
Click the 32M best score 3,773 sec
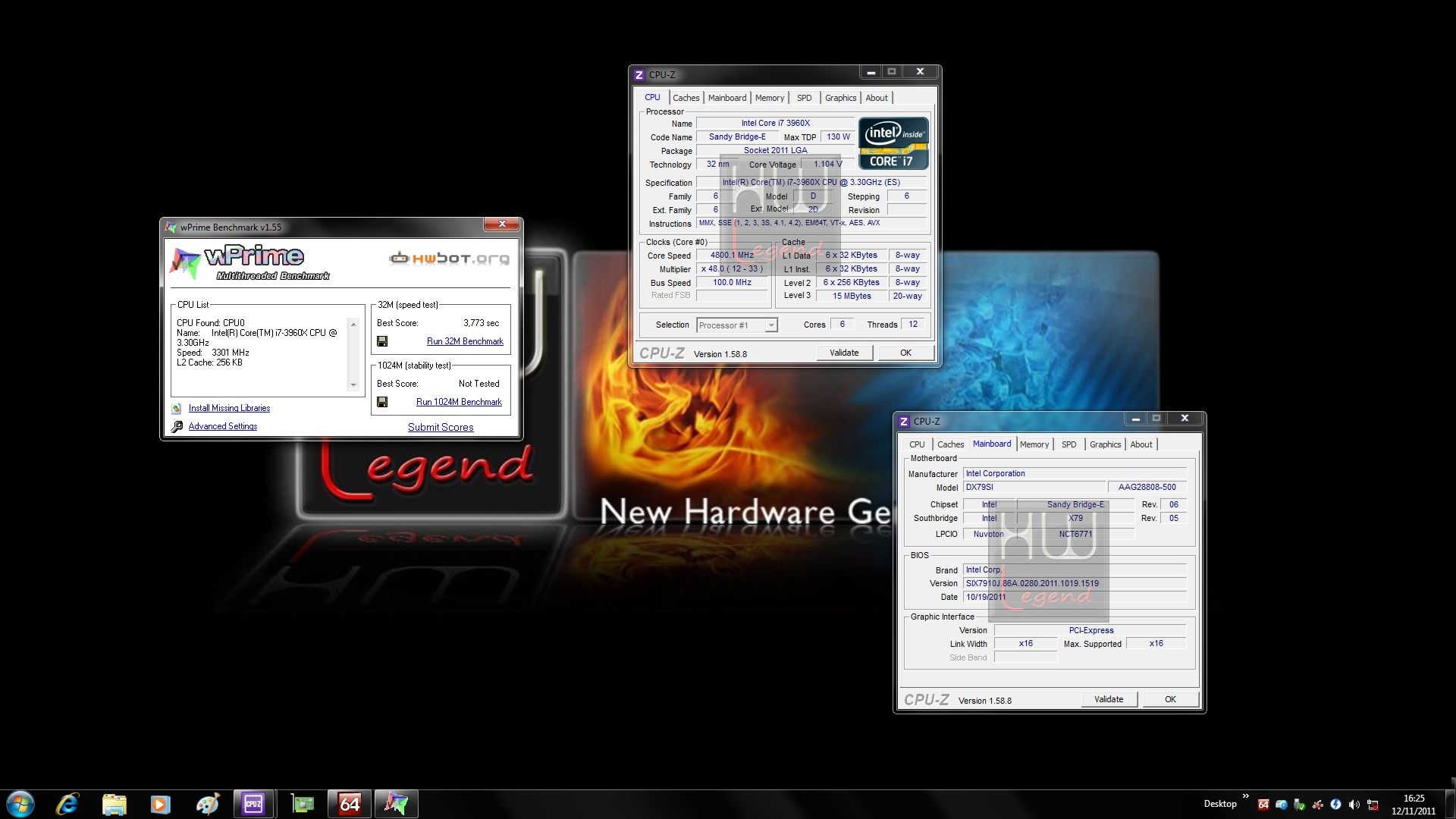[481, 323]
